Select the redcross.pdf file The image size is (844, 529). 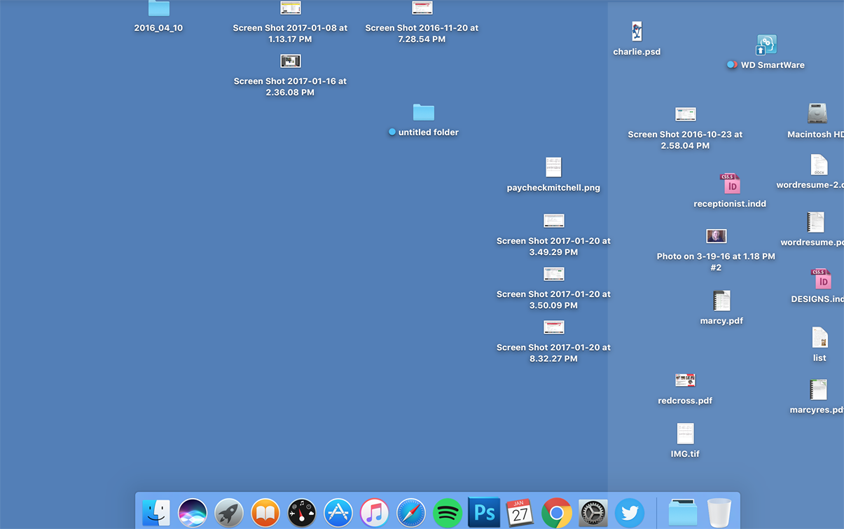(685, 380)
